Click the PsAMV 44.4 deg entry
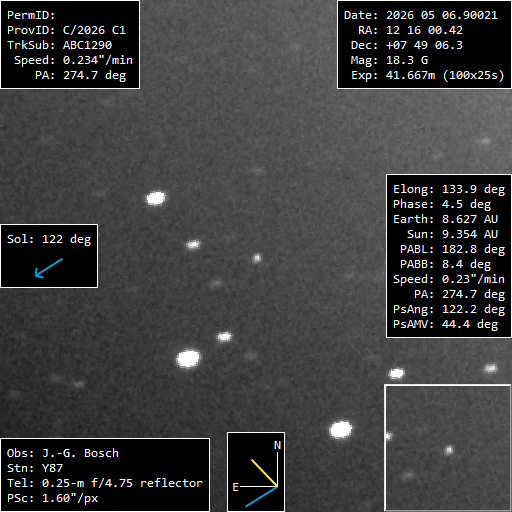This screenshot has width=512, height=512. tap(445, 324)
